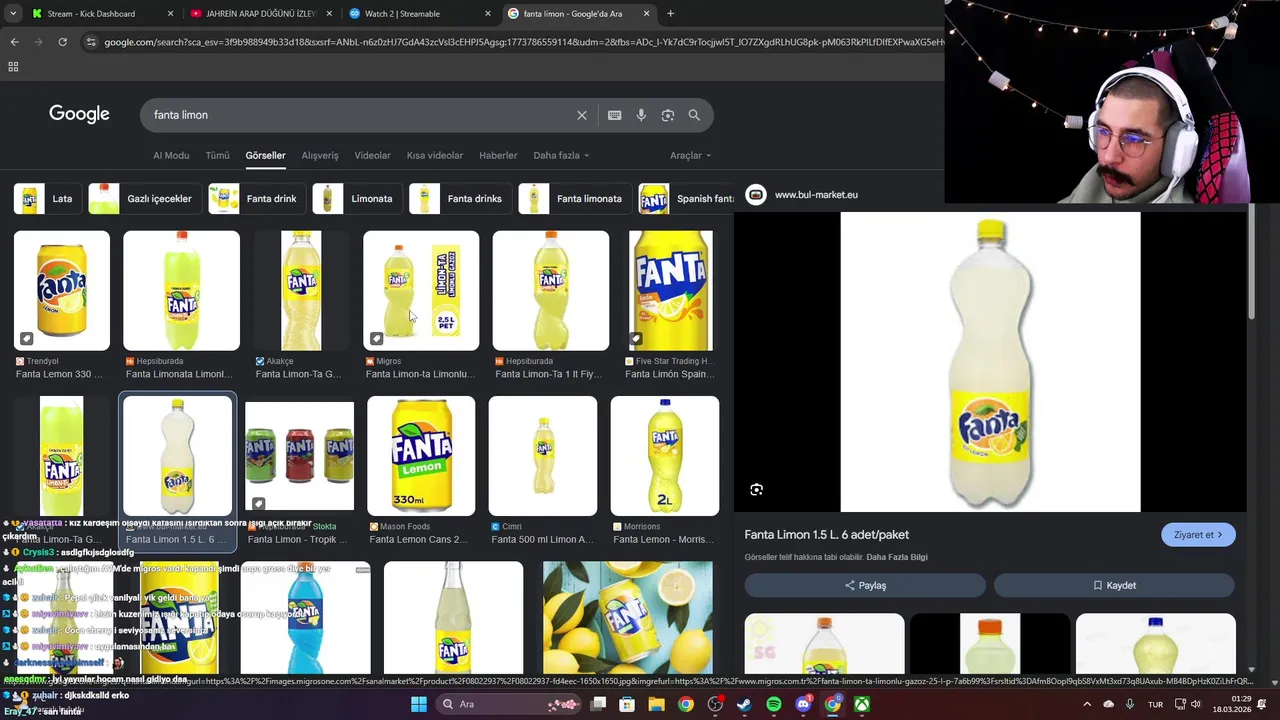Select the AI Modu search tab

tap(171, 156)
